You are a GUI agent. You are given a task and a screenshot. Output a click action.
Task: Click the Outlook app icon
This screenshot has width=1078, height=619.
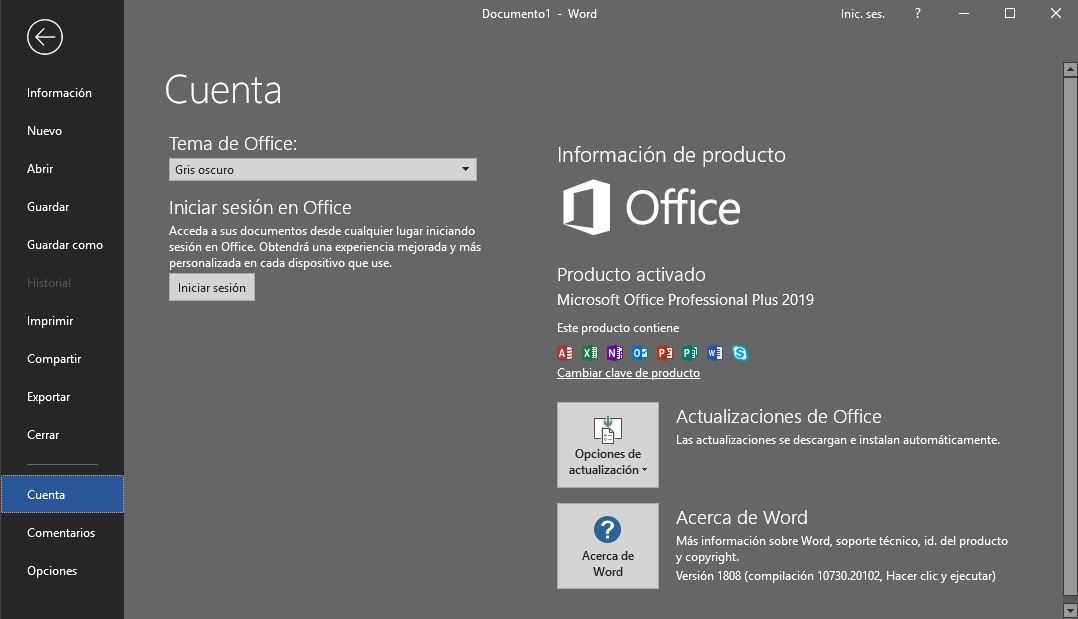click(640, 353)
